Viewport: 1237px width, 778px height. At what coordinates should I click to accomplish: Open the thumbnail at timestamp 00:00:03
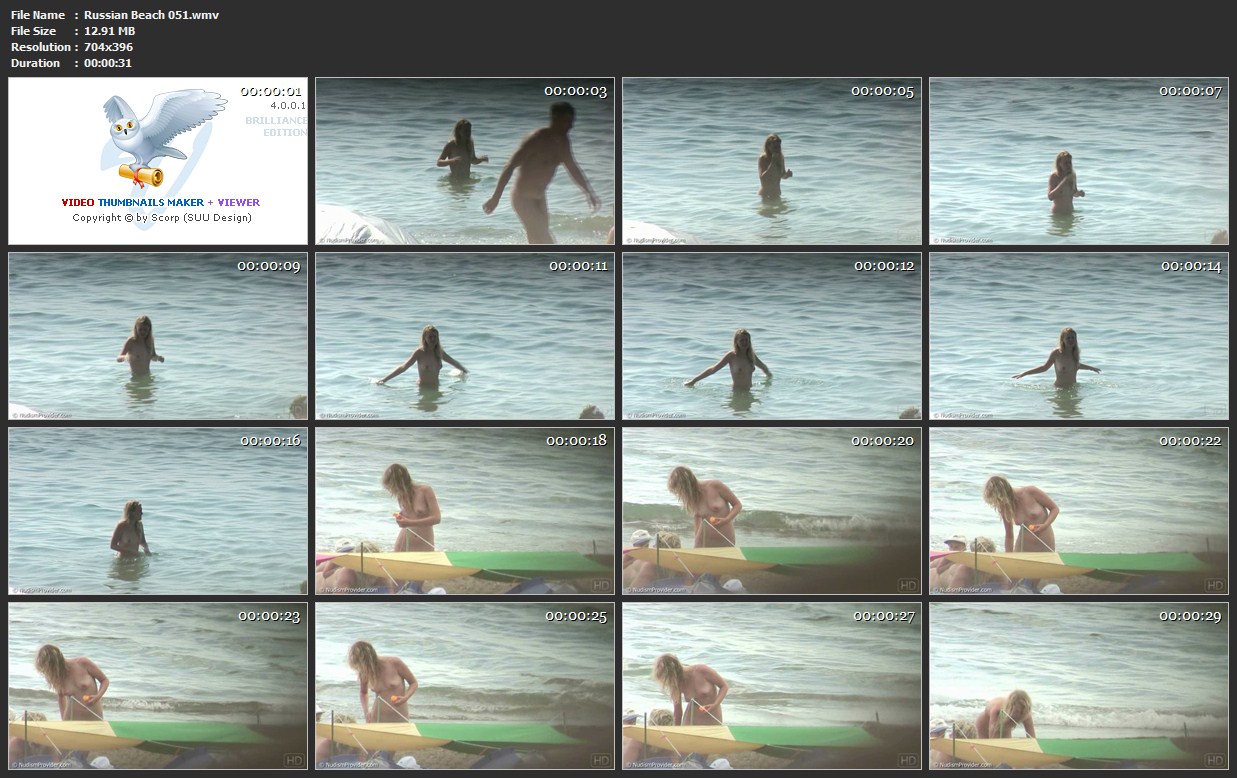coord(465,161)
